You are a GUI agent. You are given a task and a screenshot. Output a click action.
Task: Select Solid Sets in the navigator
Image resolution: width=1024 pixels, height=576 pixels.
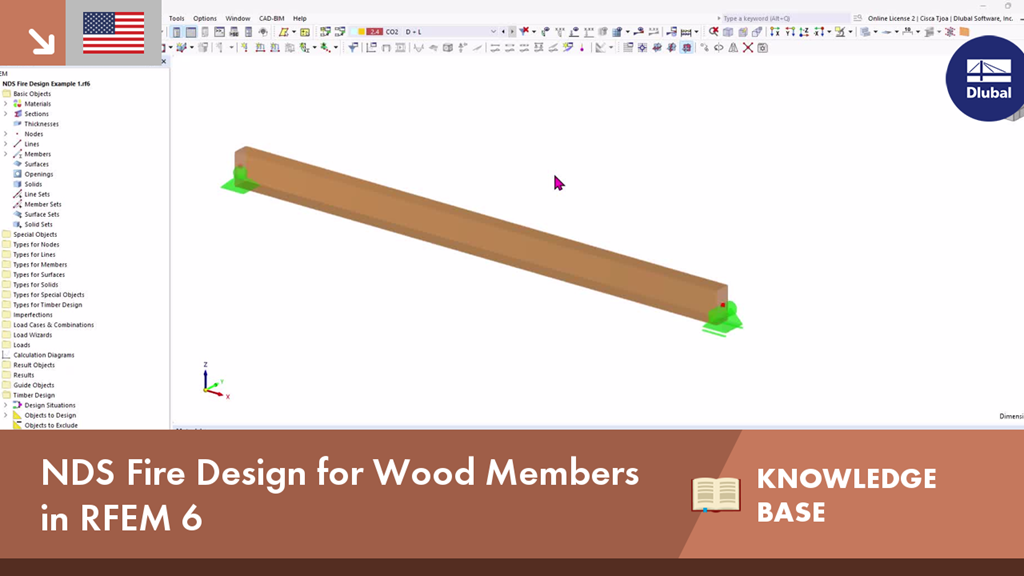(x=39, y=225)
